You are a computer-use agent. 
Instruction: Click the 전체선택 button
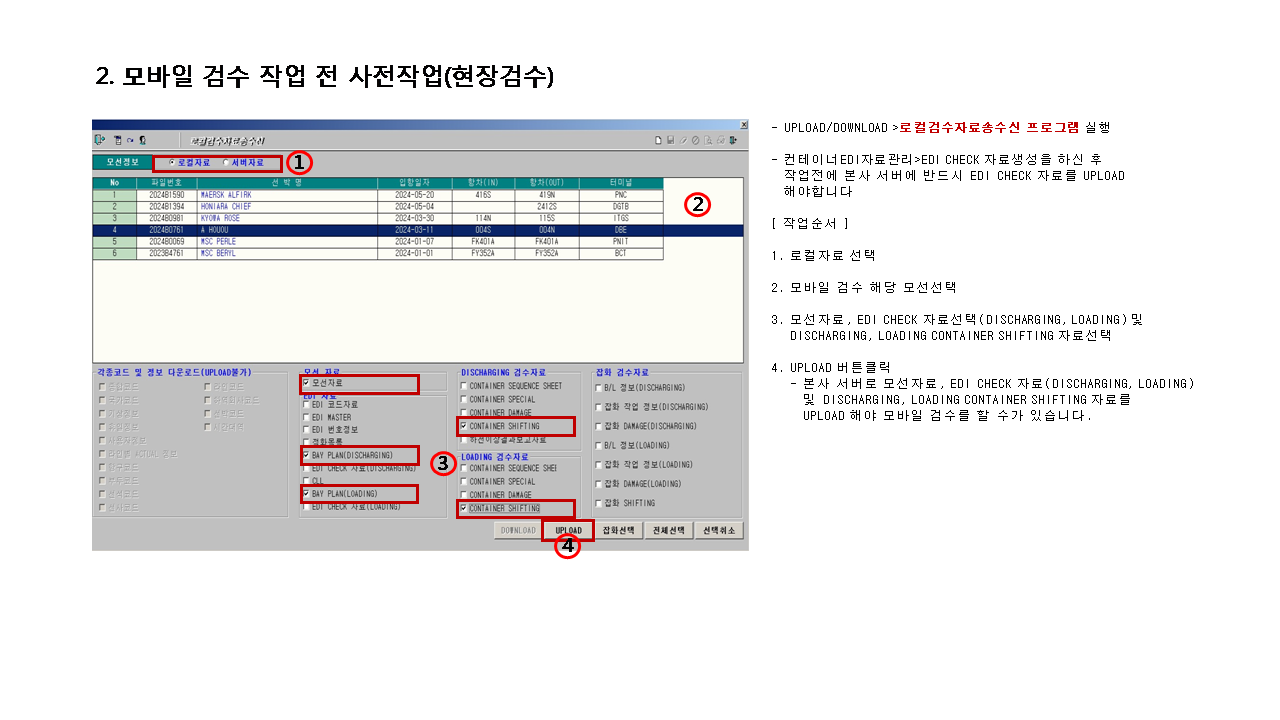tap(669, 530)
